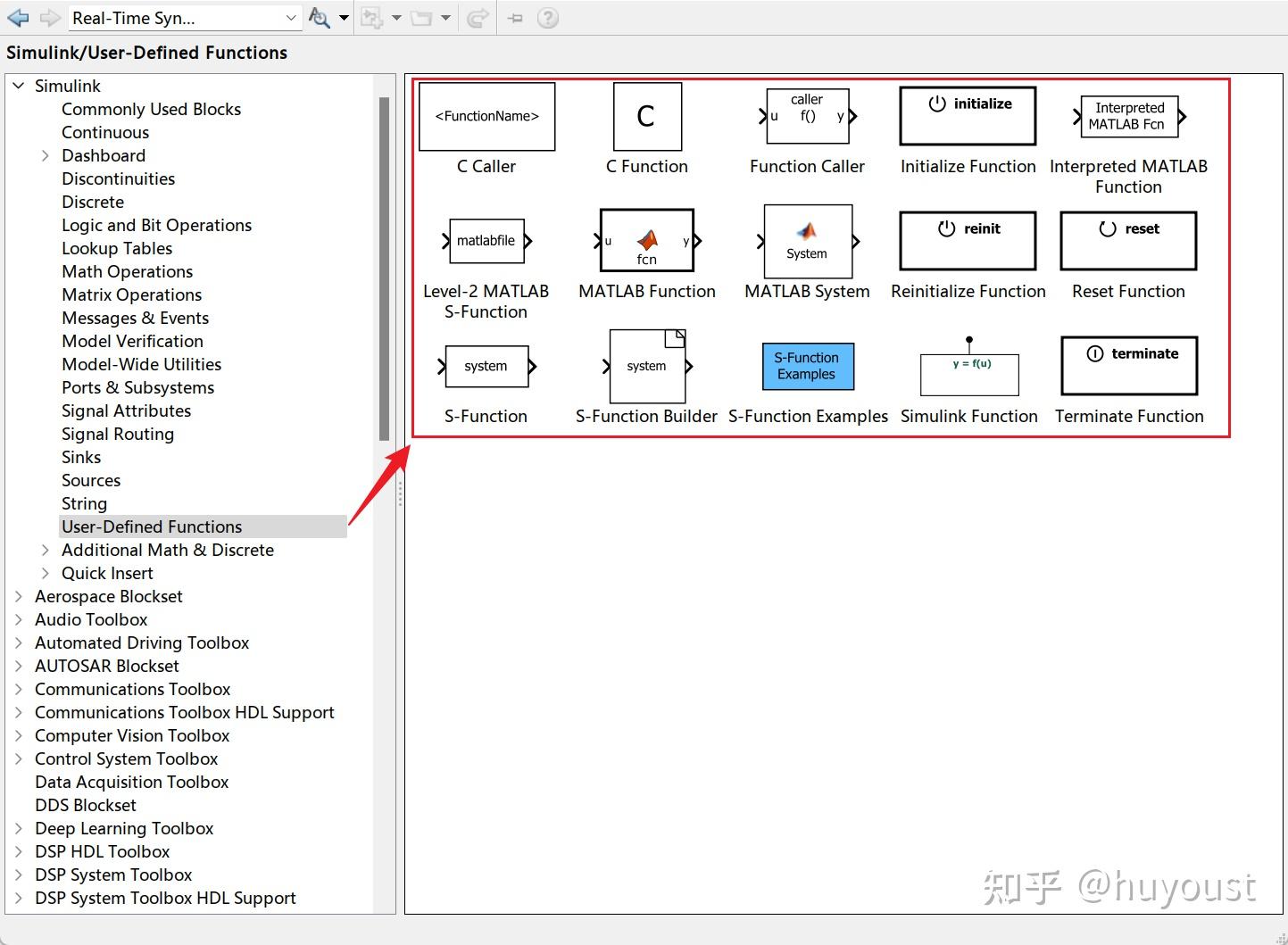
Task: Click the MATLAB Function block
Action: (646, 241)
